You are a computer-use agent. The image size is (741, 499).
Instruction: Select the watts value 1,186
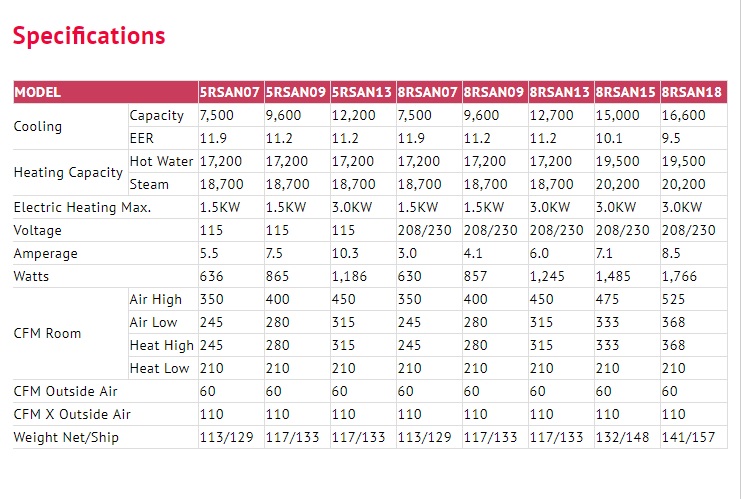(x=349, y=276)
